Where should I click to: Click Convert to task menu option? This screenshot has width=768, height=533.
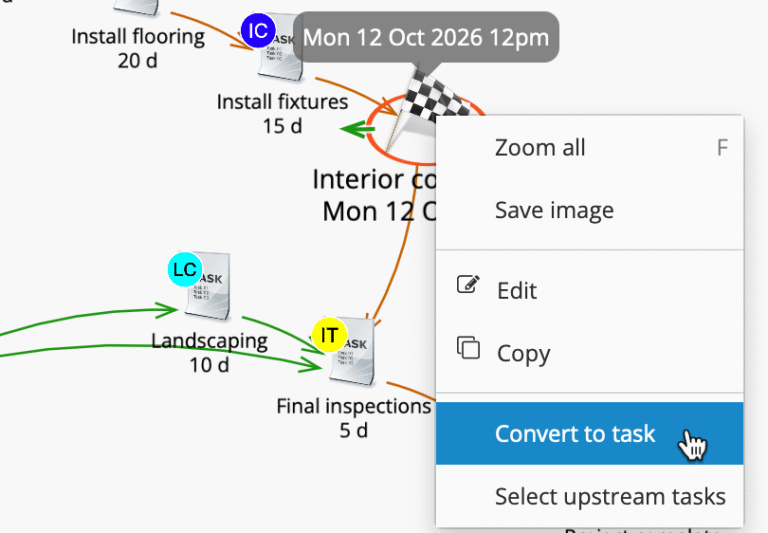(575, 434)
